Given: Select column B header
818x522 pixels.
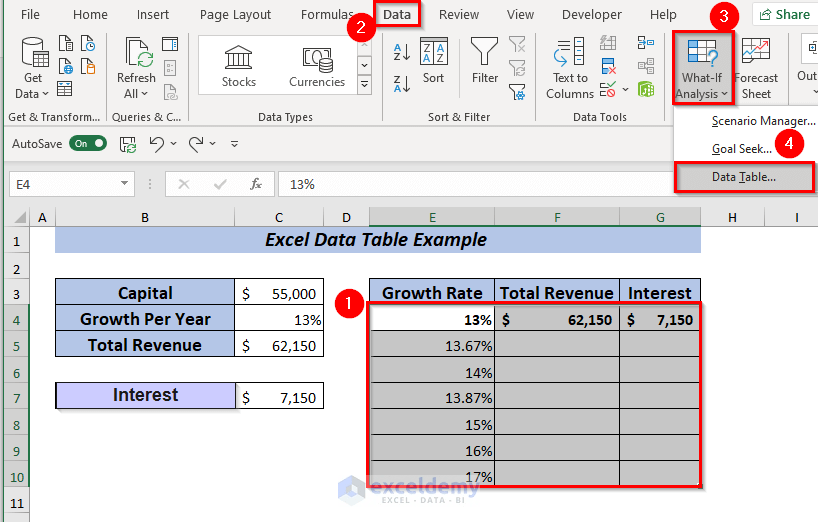Looking at the screenshot, I should (x=145, y=217).
